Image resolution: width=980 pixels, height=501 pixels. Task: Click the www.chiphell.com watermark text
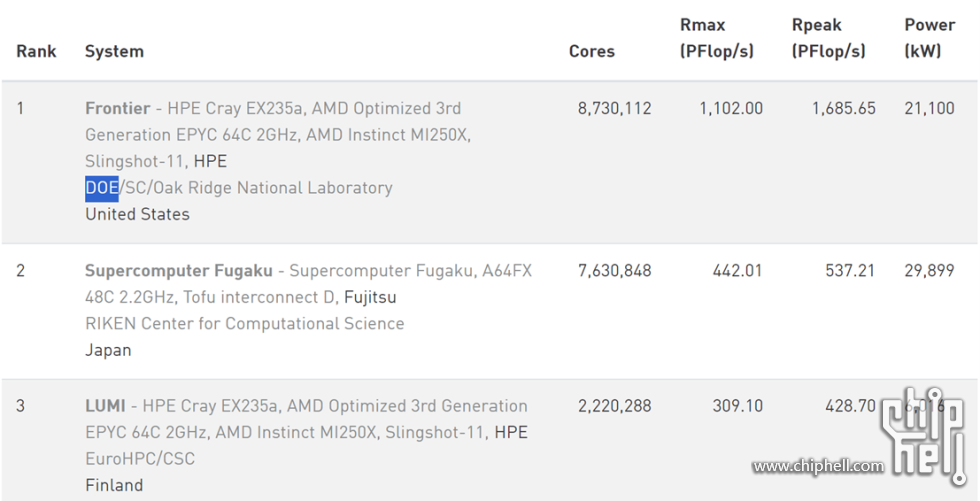click(818, 466)
